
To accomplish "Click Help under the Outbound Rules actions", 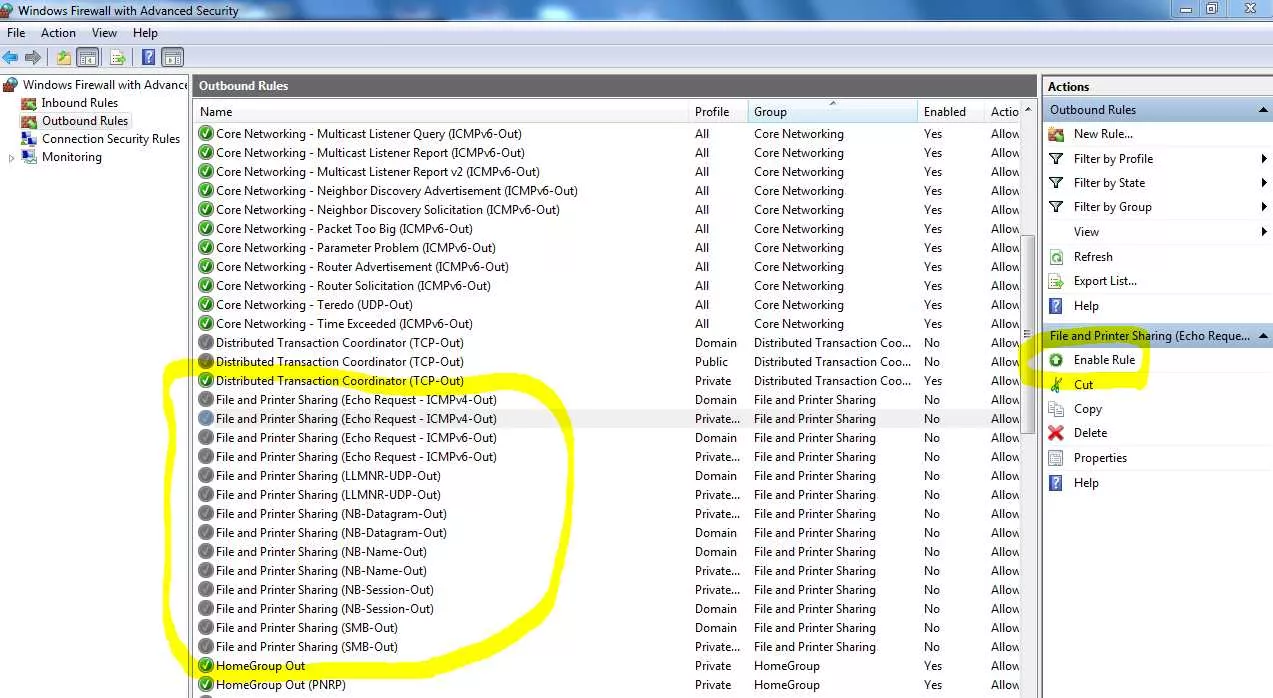I will [x=1086, y=306].
